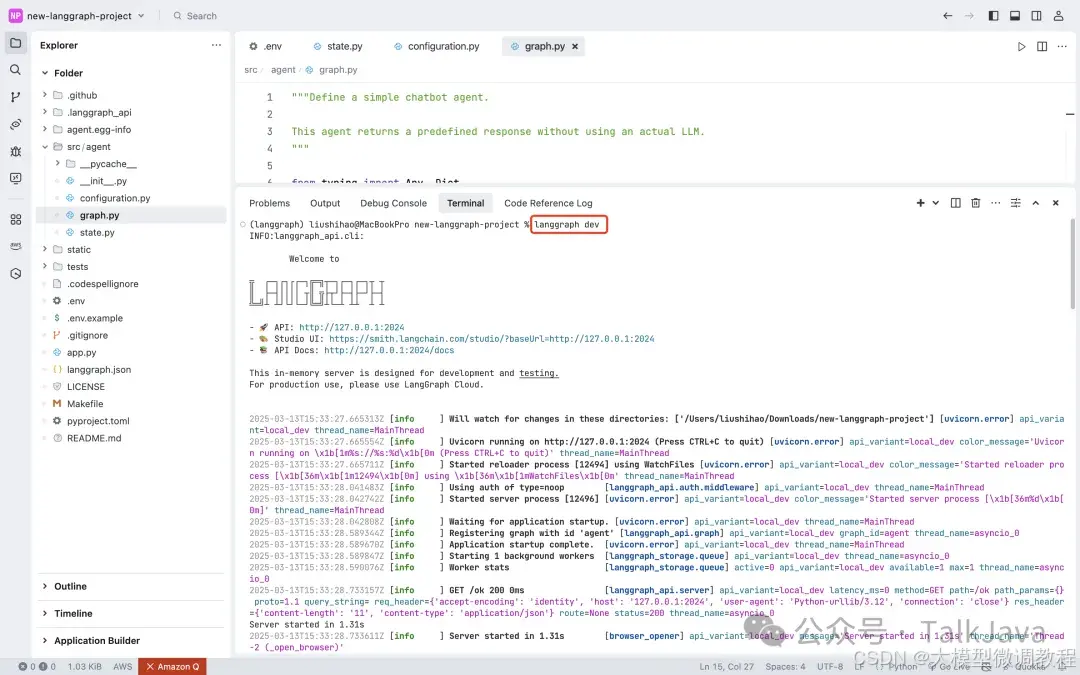Click the UTF-8 encoding indicator
Image resolution: width=1080 pixels, height=675 pixels.
tap(829, 666)
